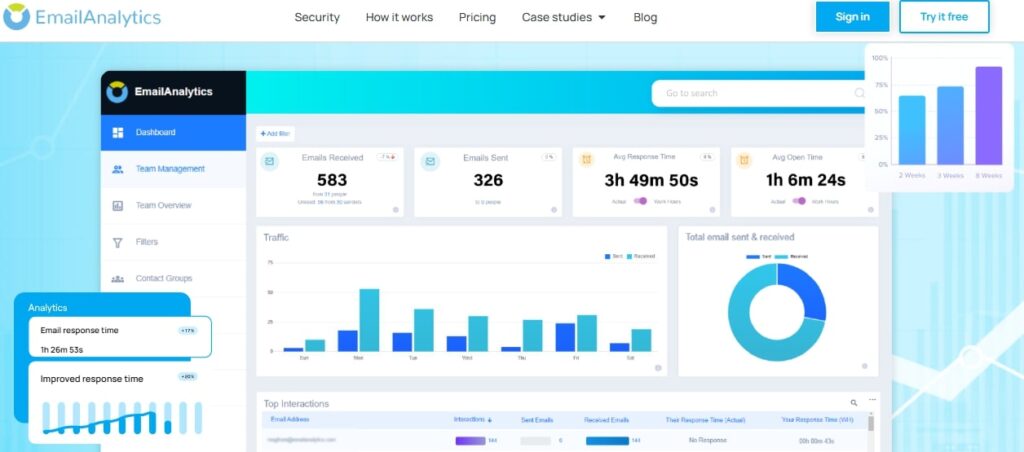The width and height of the screenshot is (1024, 452).
Task: Click the EmailAnalytics logo in the header
Action: [82, 17]
